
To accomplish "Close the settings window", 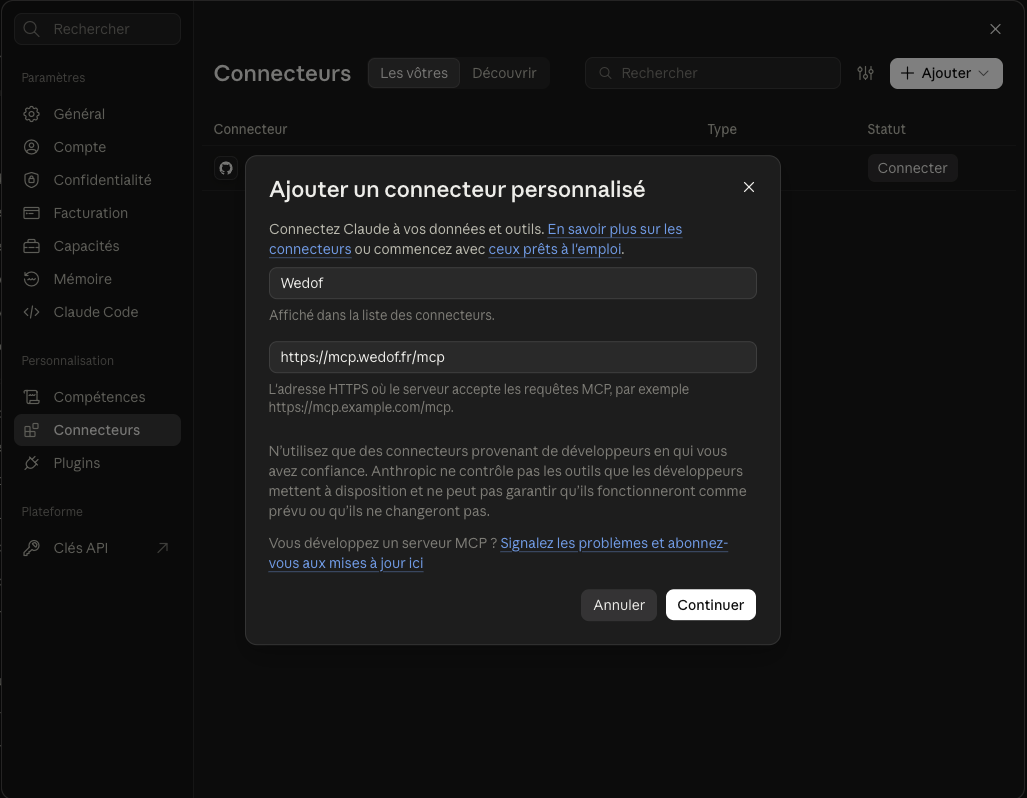I will pos(995,29).
